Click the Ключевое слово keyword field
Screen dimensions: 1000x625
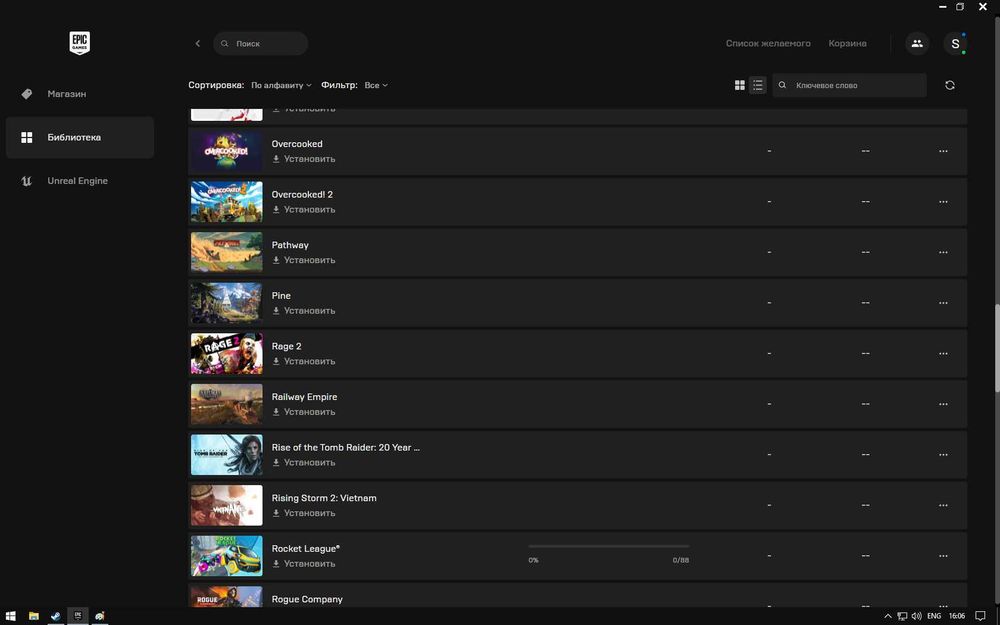pyautogui.click(x=849, y=85)
